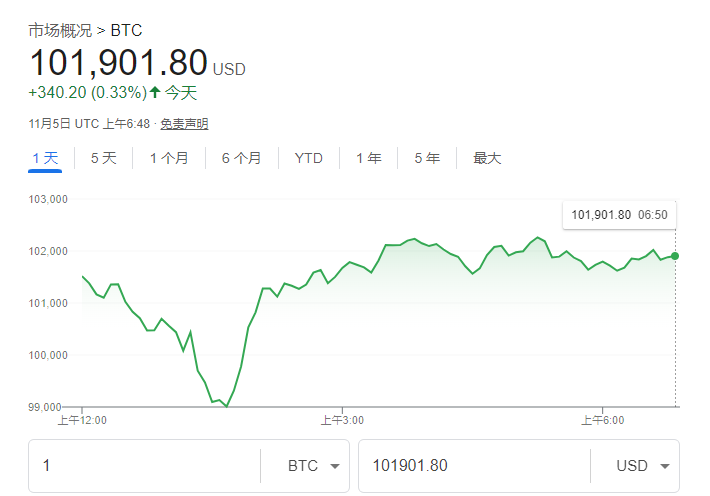This screenshot has height=496, width=710.
Task: Select the 最大 time range
Action: click(x=487, y=158)
